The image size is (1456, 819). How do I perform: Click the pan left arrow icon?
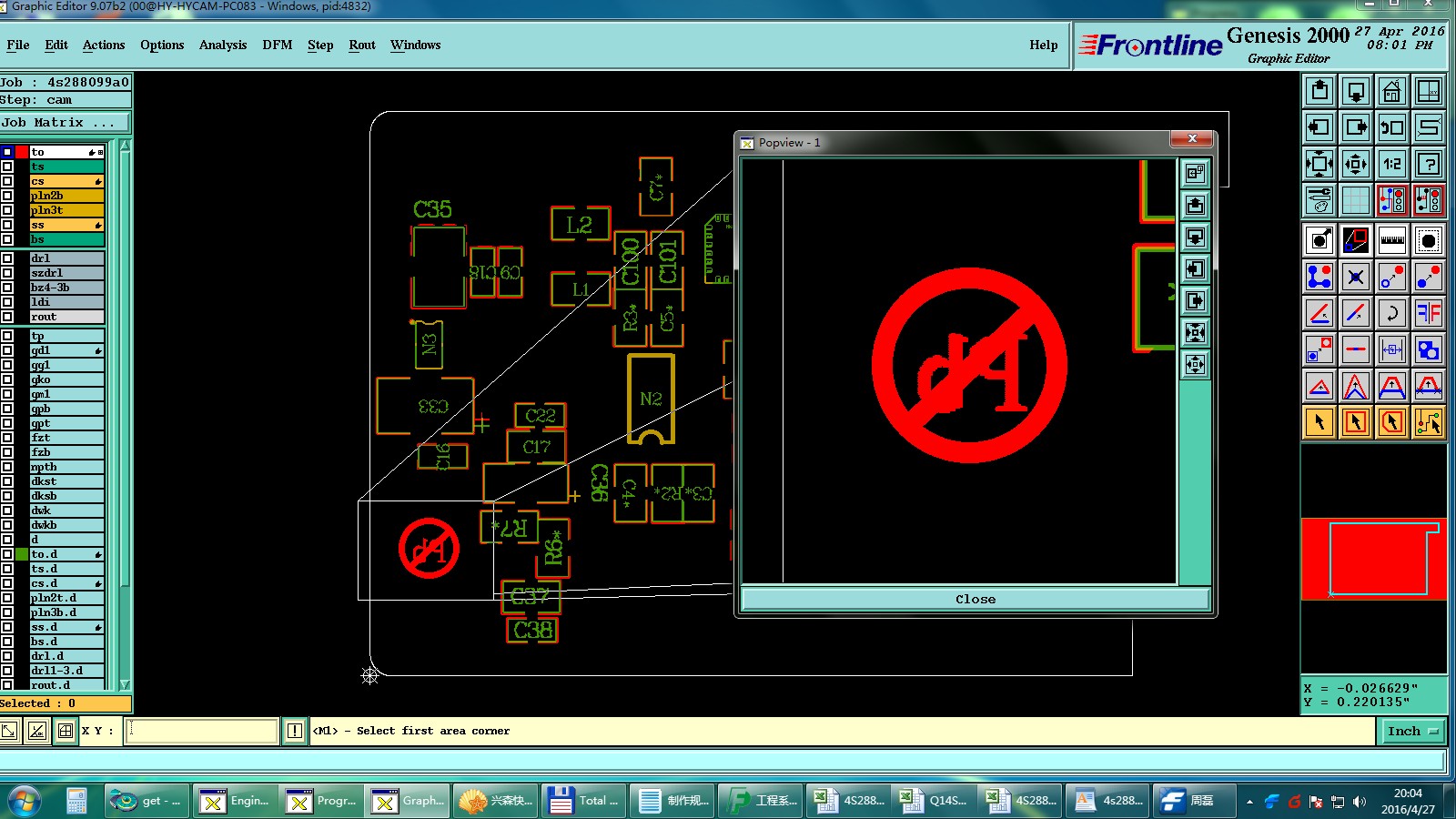(x=1319, y=127)
